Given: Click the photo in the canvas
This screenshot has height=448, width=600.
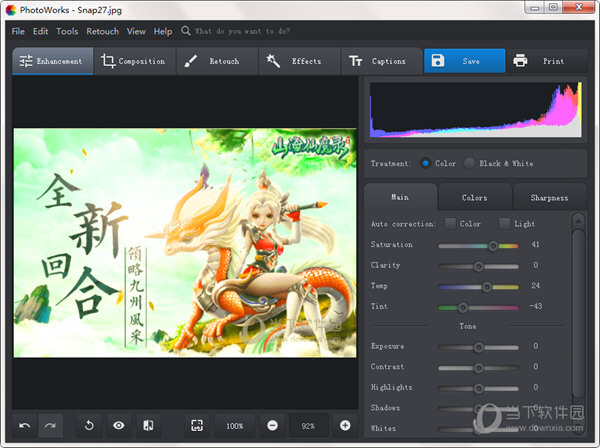Looking at the screenshot, I should click(x=185, y=243).
